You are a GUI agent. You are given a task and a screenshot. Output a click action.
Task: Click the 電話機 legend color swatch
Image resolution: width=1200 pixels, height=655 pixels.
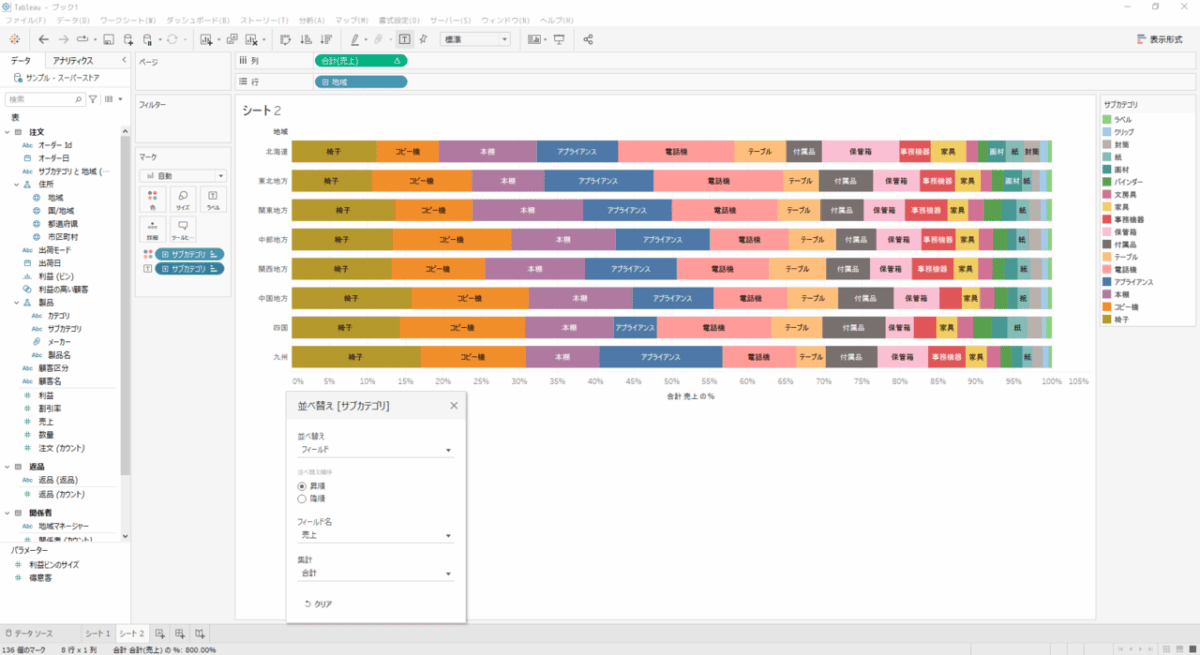click(1107, 270)
